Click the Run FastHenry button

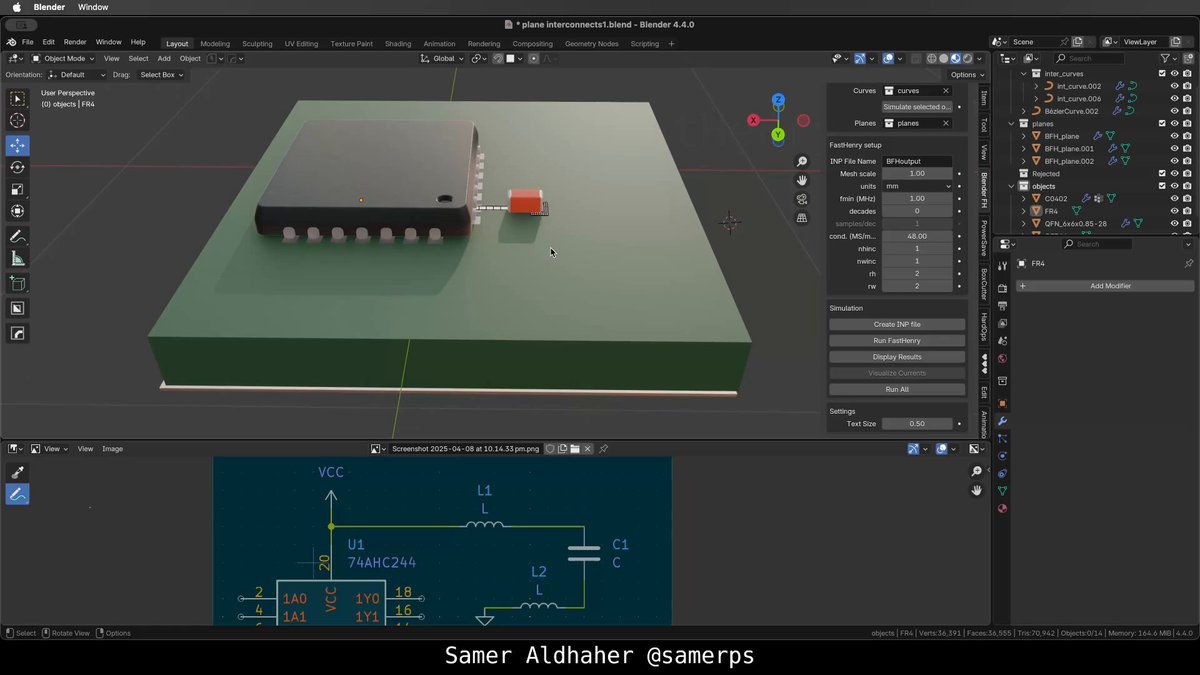(897, 341)
